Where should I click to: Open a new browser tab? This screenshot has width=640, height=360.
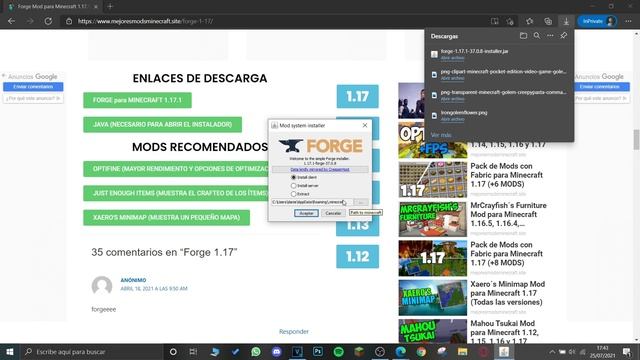(110, 7)
